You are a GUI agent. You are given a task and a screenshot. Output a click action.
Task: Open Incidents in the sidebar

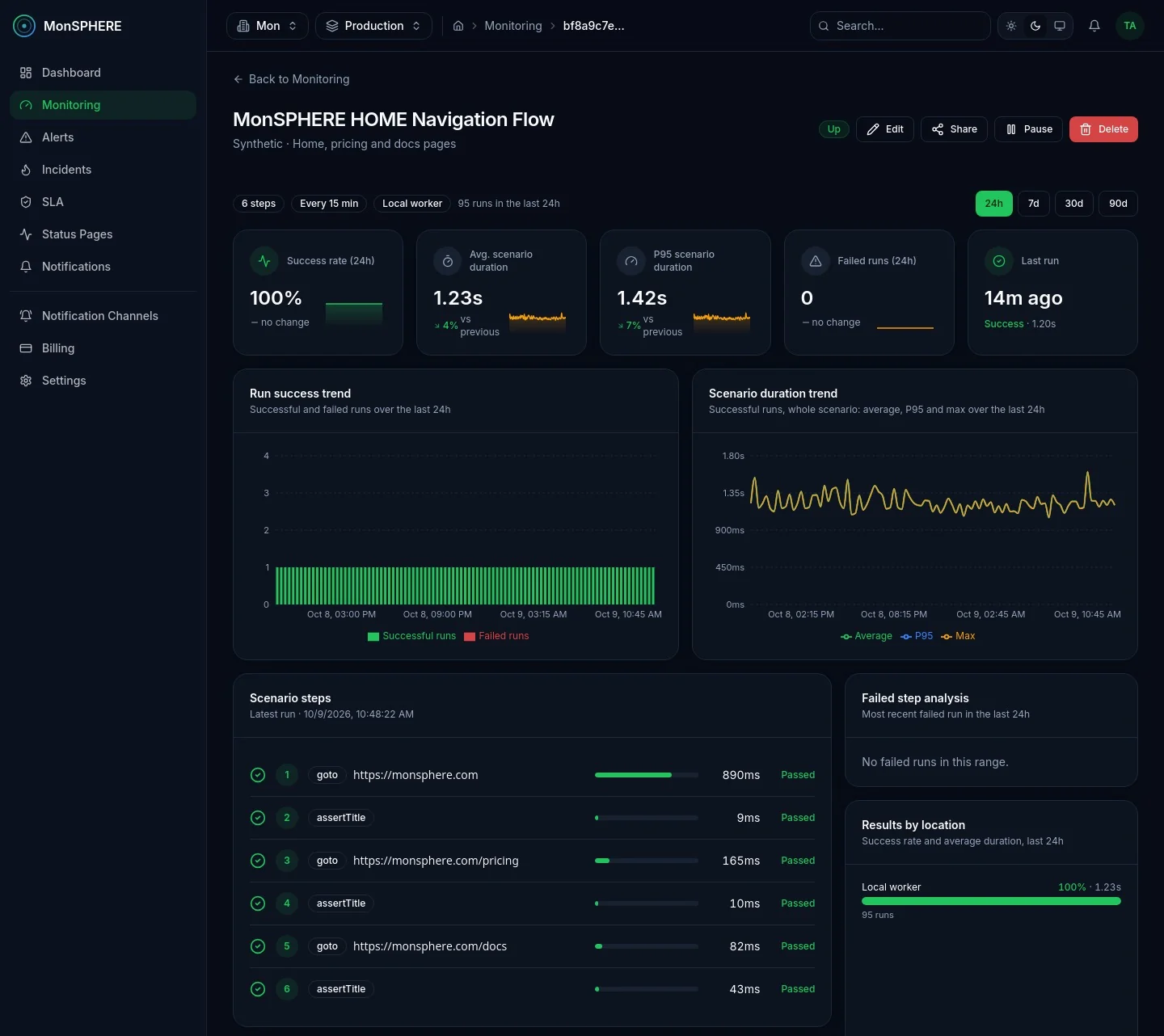click(x=103, y=170)
